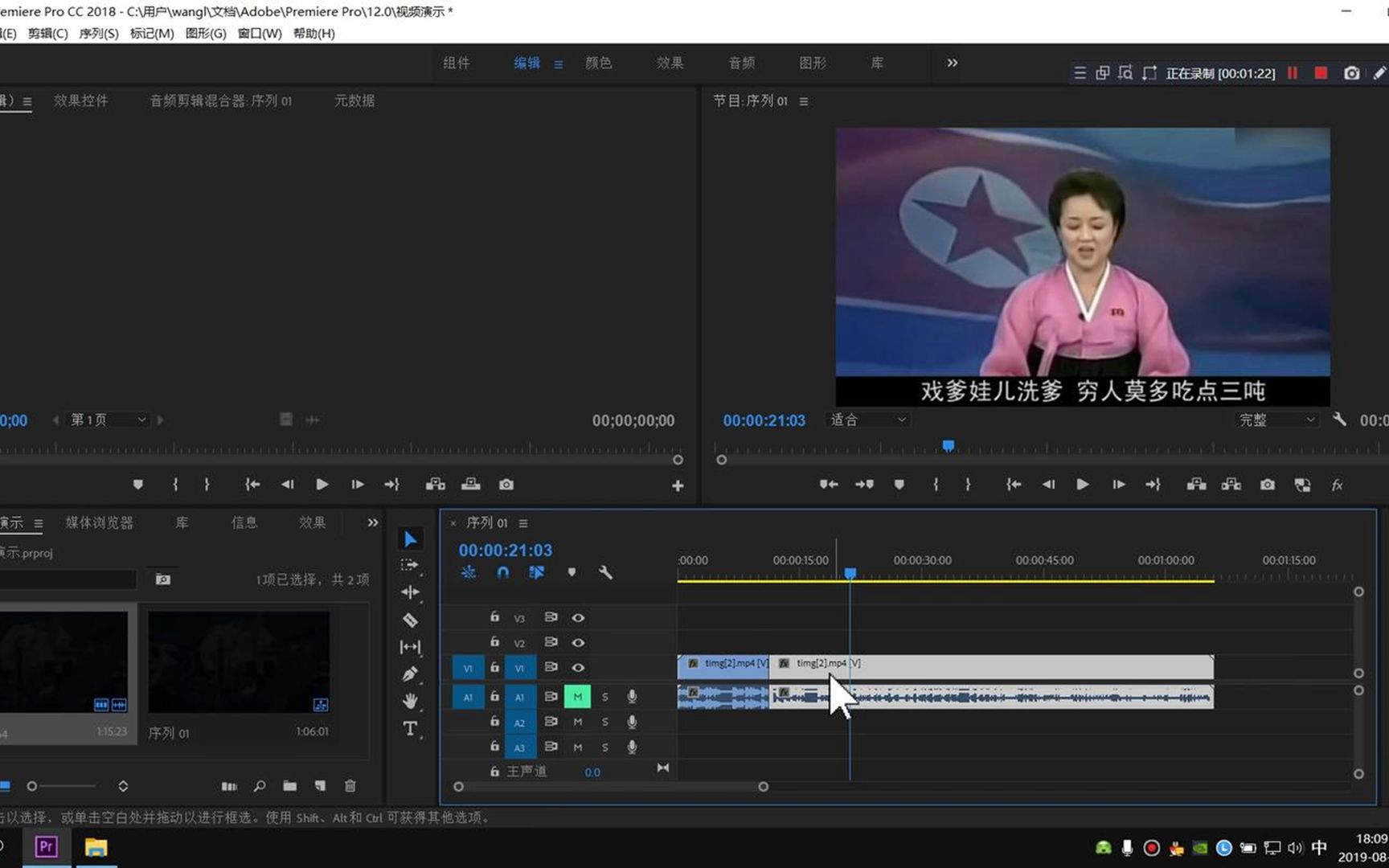Viewport: 1389px width, 868px height.
Task: Solo the A1 audio track
Action: (x=605, y=697)
